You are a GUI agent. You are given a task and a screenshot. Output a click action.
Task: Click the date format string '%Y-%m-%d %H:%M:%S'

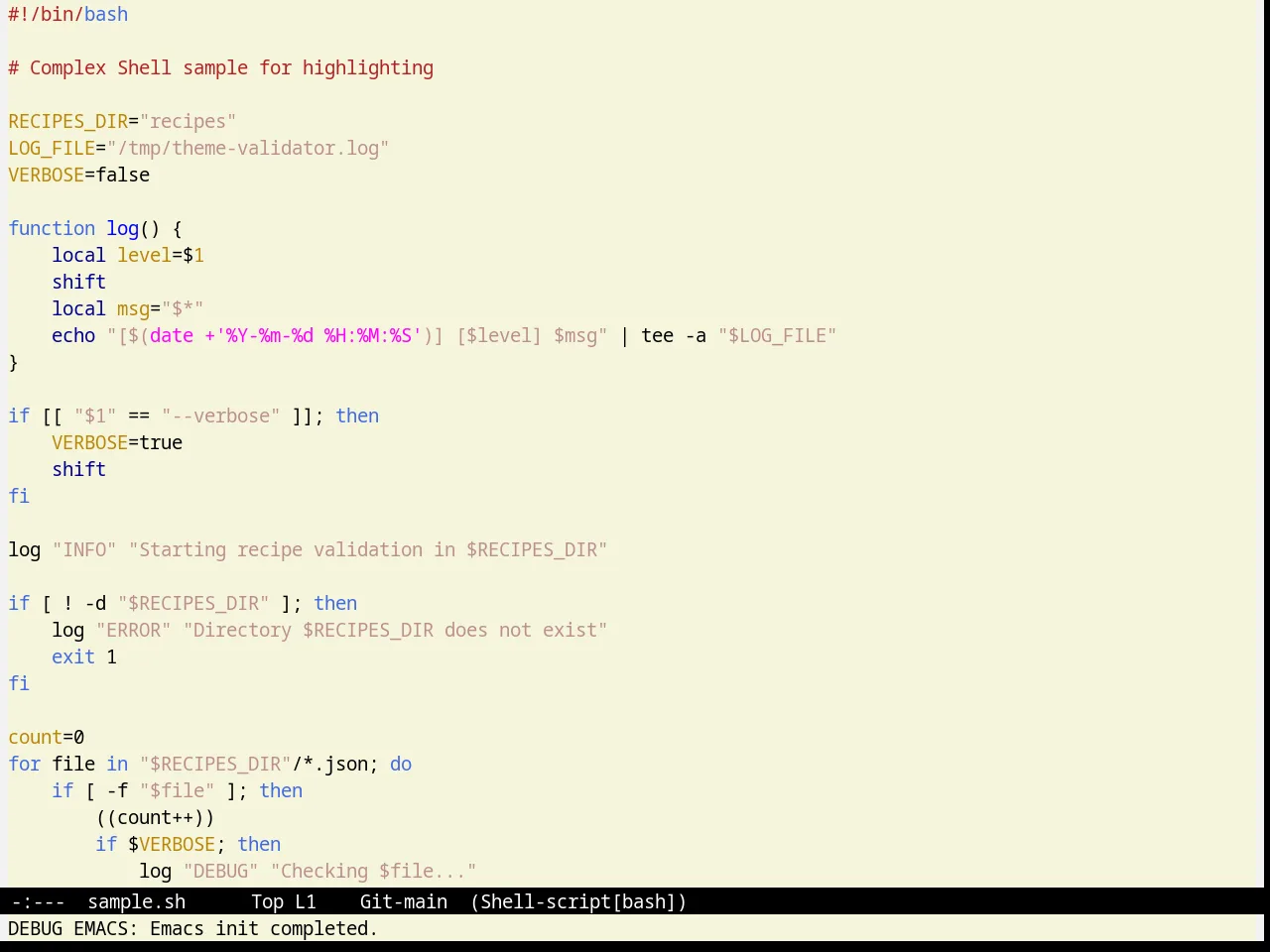[x=318, y=336]
